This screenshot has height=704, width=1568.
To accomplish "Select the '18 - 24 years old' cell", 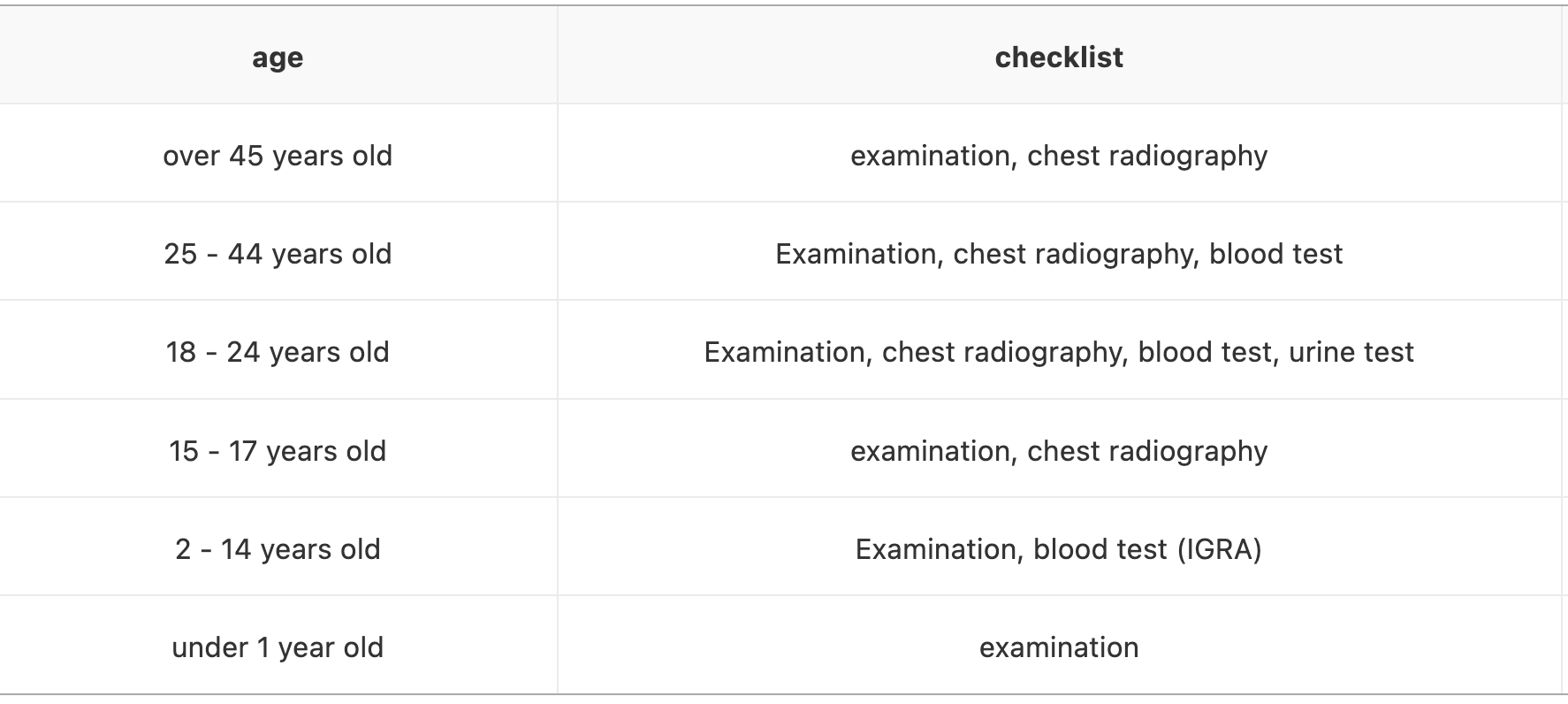I will 278,352.
